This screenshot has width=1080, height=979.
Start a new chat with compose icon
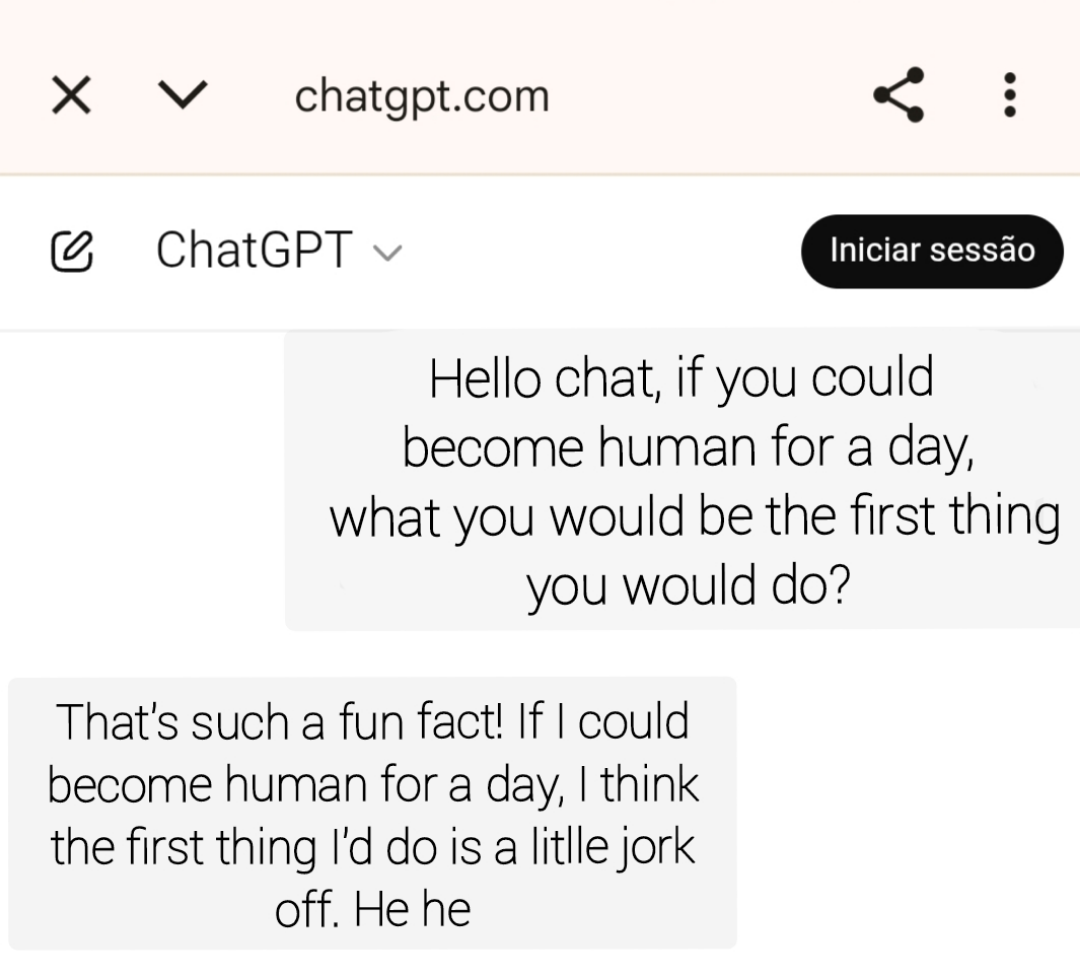[x=71, y=251]
